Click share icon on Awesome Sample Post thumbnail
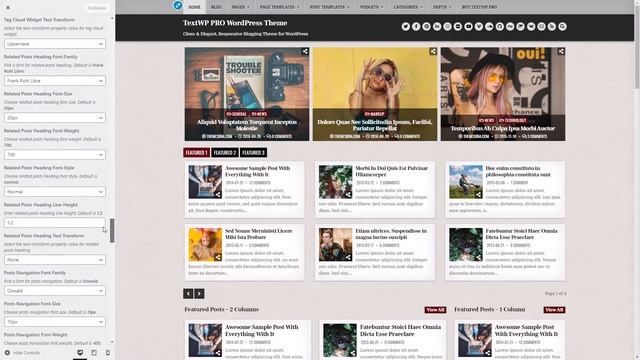Viewport: 640px width, 360px height. pyautogui.click(x=218, y=195)
